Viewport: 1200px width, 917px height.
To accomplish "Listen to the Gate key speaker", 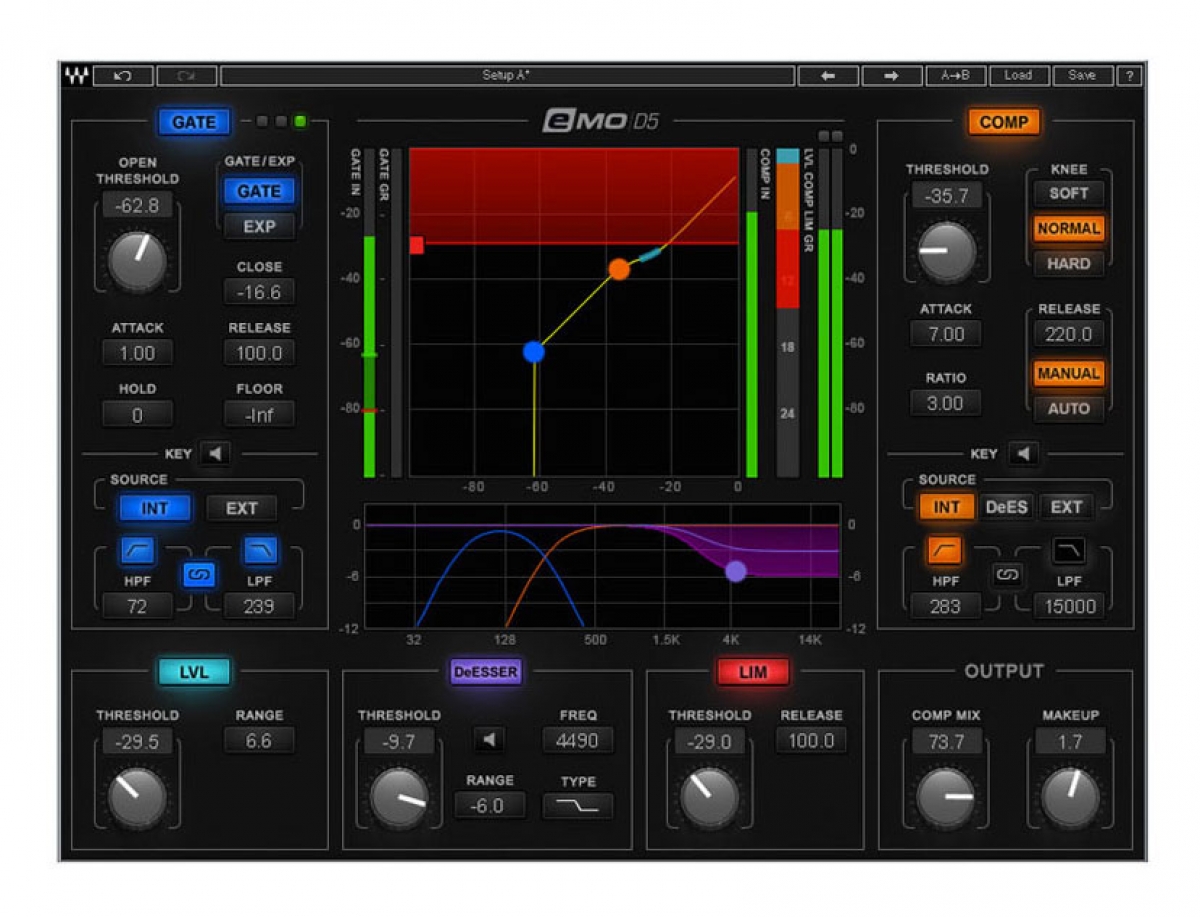I will 214,454.
